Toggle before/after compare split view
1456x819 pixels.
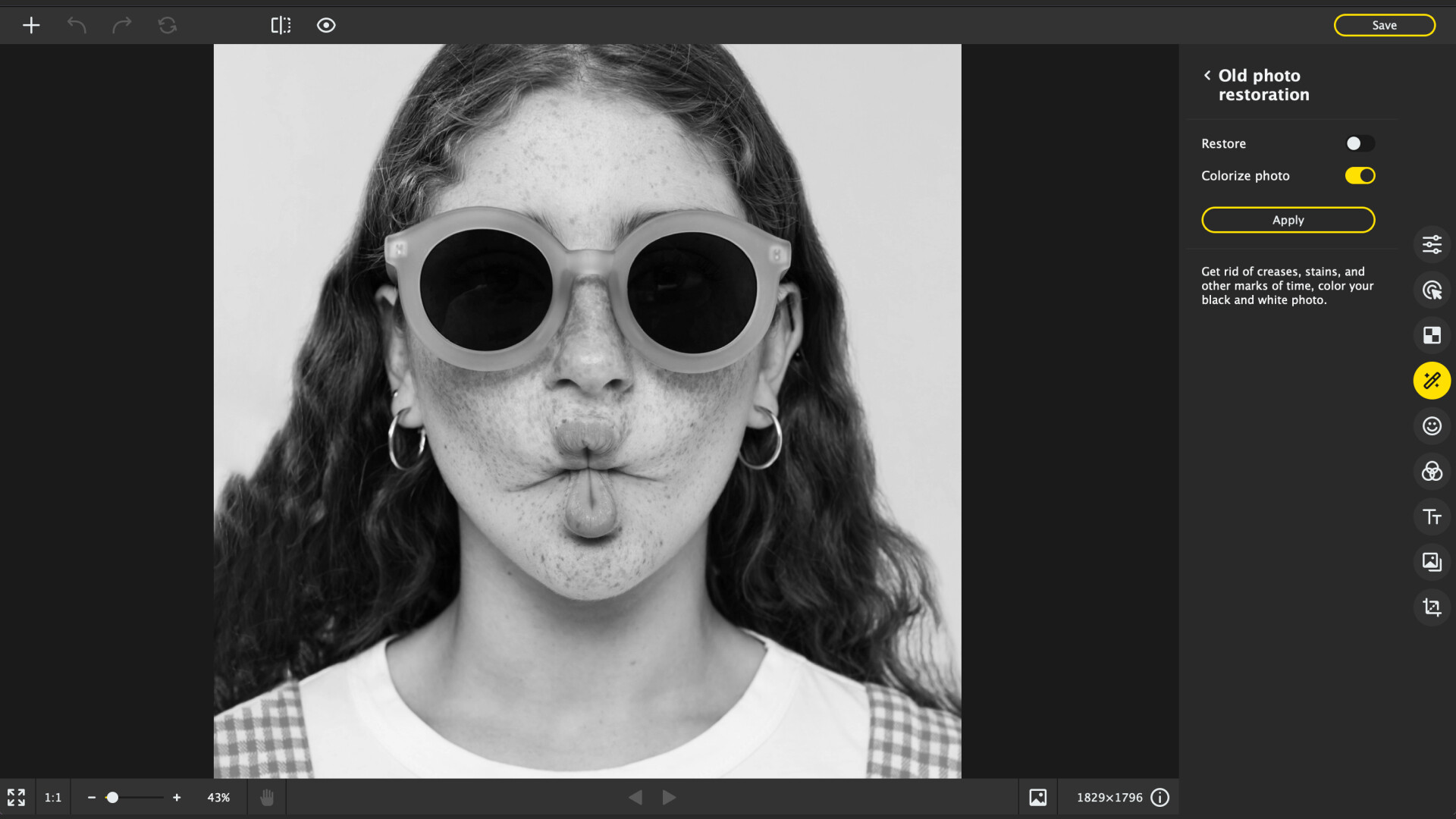[x=281, y=25]
